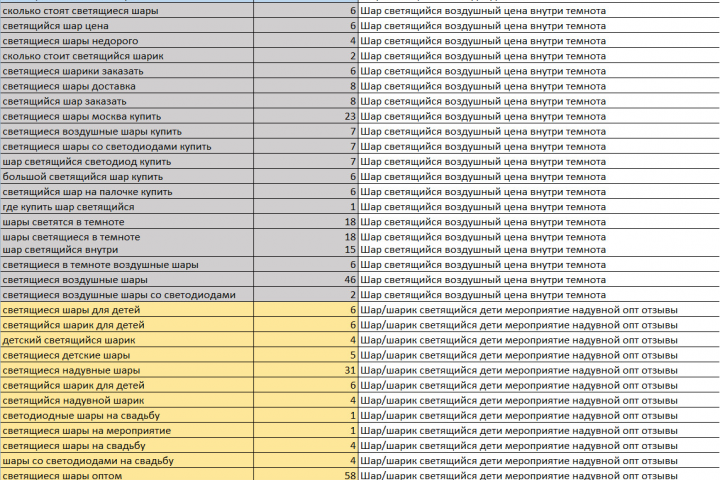Select value 4 in 'светящиеся шары недорого' row

point(353,41)
